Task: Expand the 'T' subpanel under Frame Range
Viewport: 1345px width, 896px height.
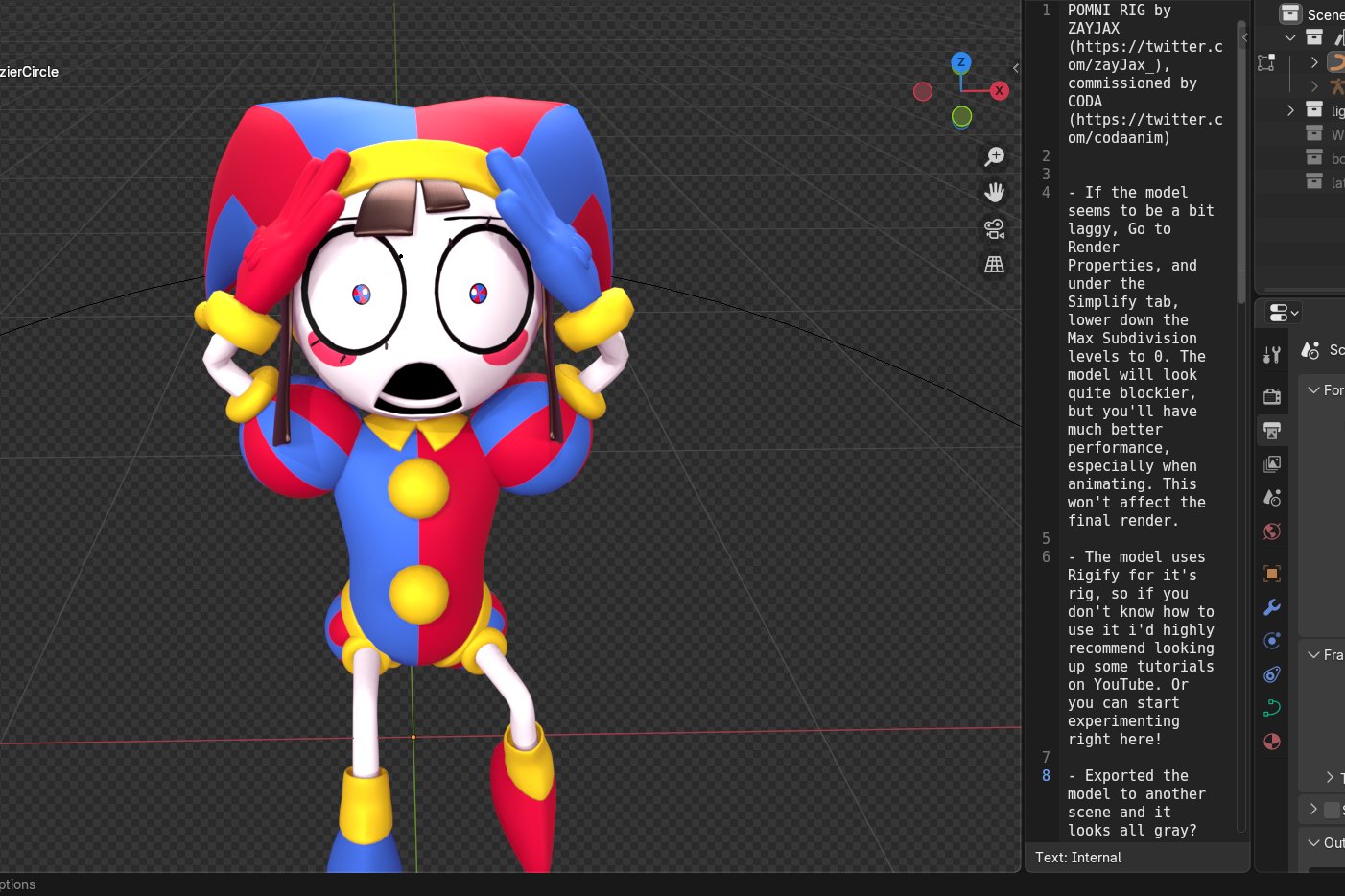Action: [1330, 777]
